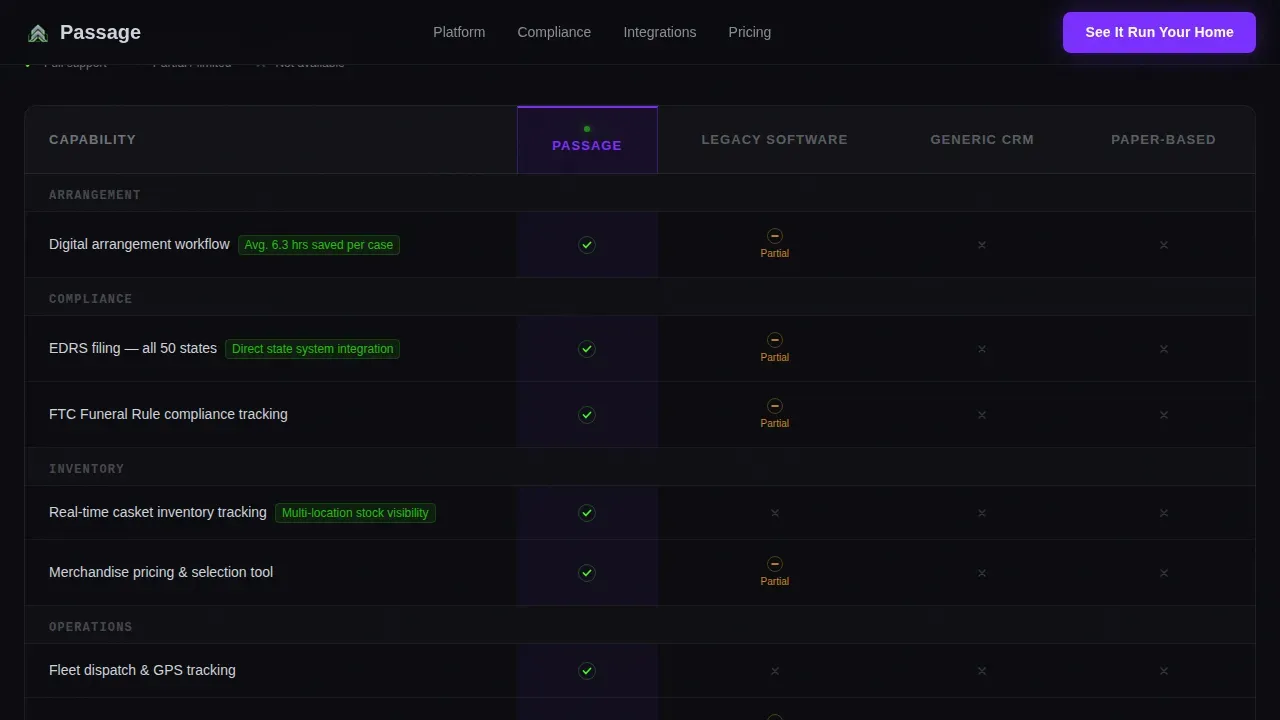Image resolution: width=1280 pixels, height=720 pixels.
Task: Click Passage checkmark for FTC Funeral Rule tracking
Action: [587, 415]
